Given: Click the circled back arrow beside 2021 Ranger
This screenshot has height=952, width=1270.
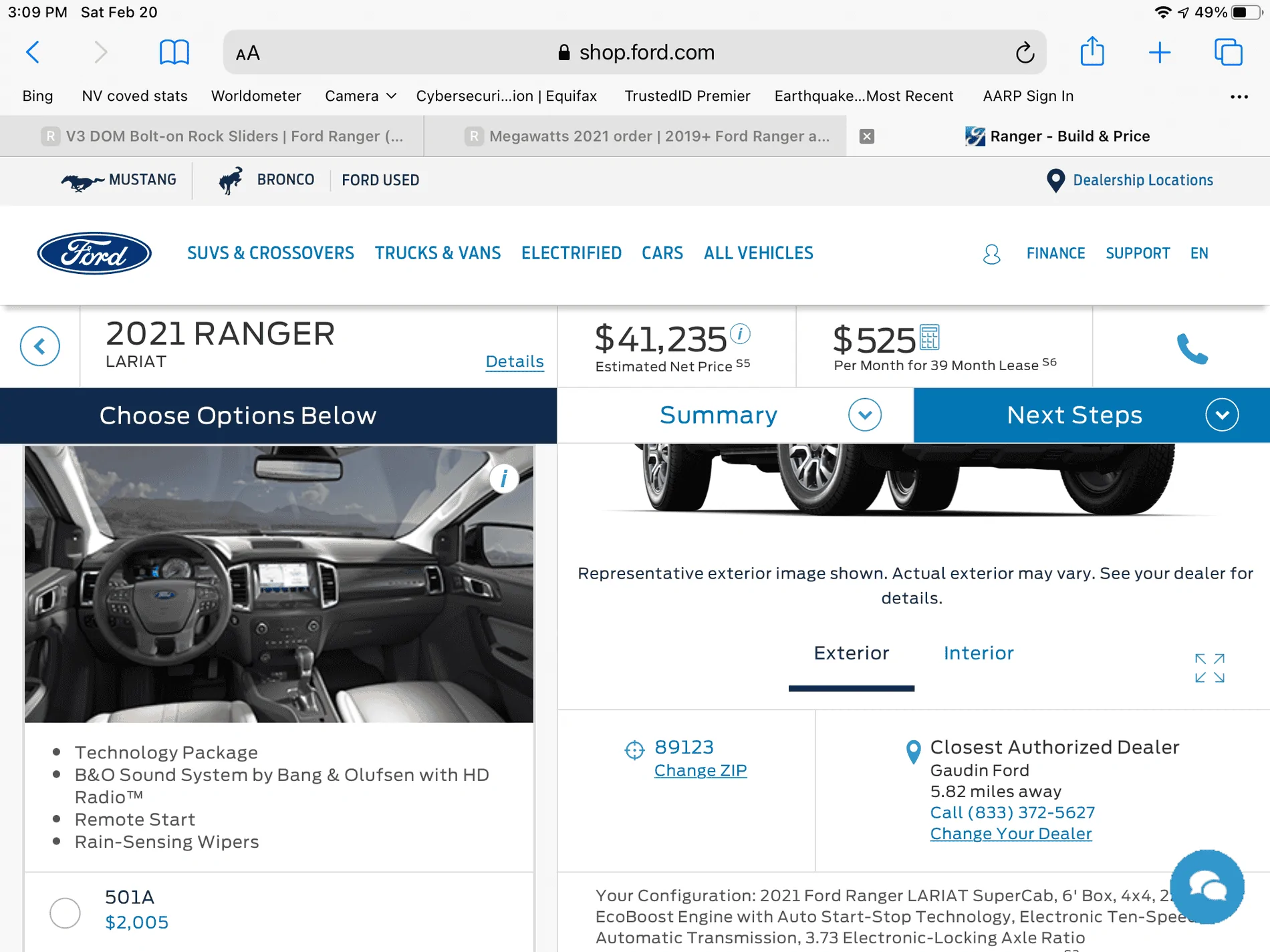Looking at the screenshot, I should click(x=40, y=346).
